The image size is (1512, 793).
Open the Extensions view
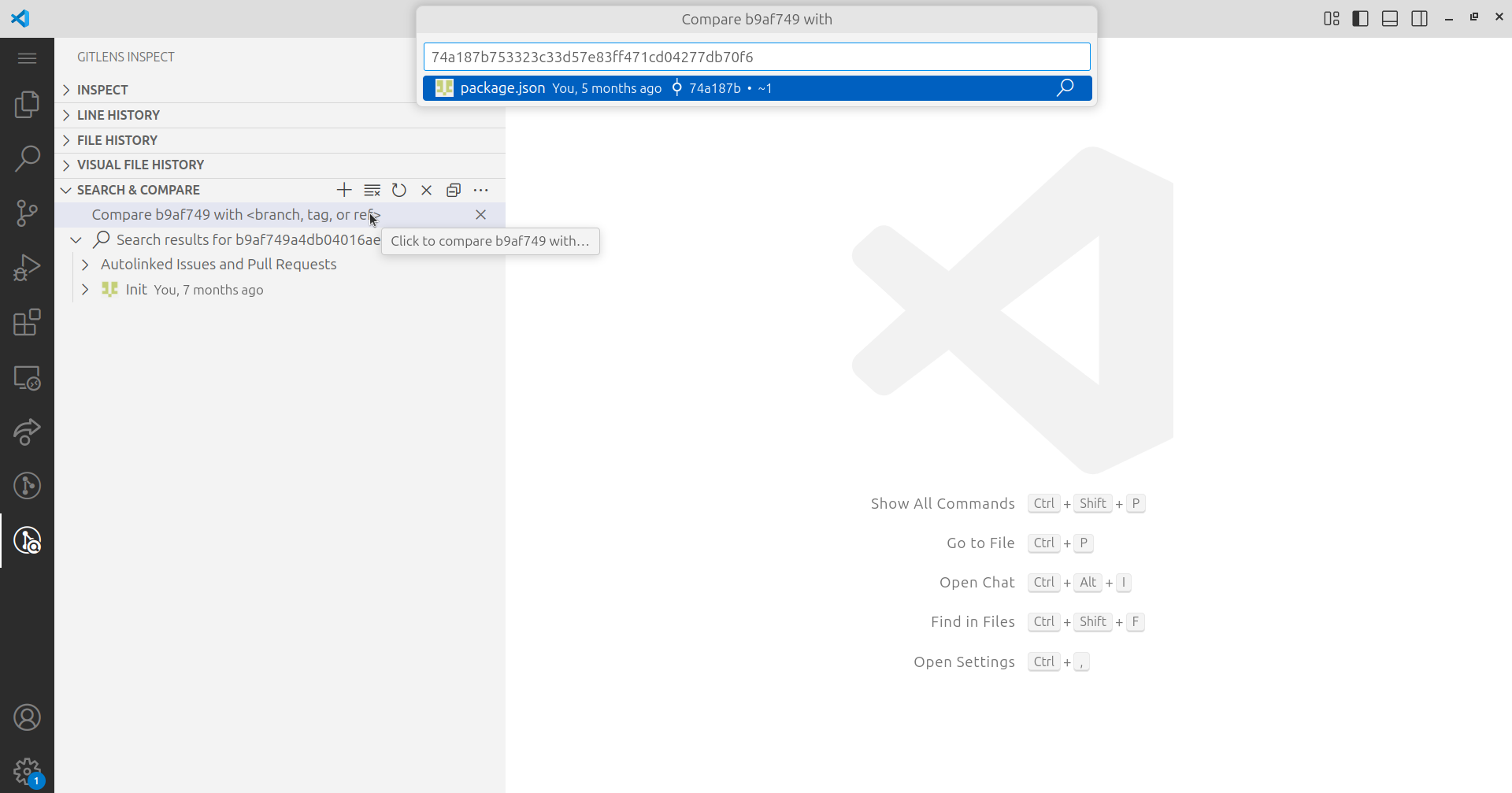point(27,322)
